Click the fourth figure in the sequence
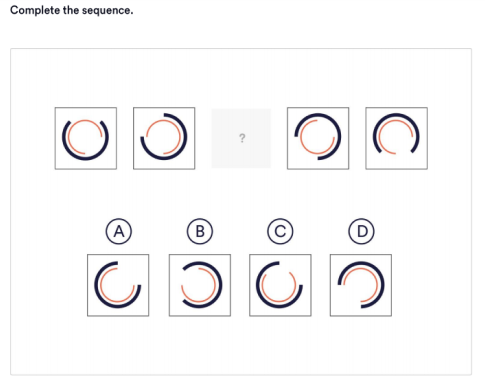Viewport: 485px width, 381px height. 318,138
